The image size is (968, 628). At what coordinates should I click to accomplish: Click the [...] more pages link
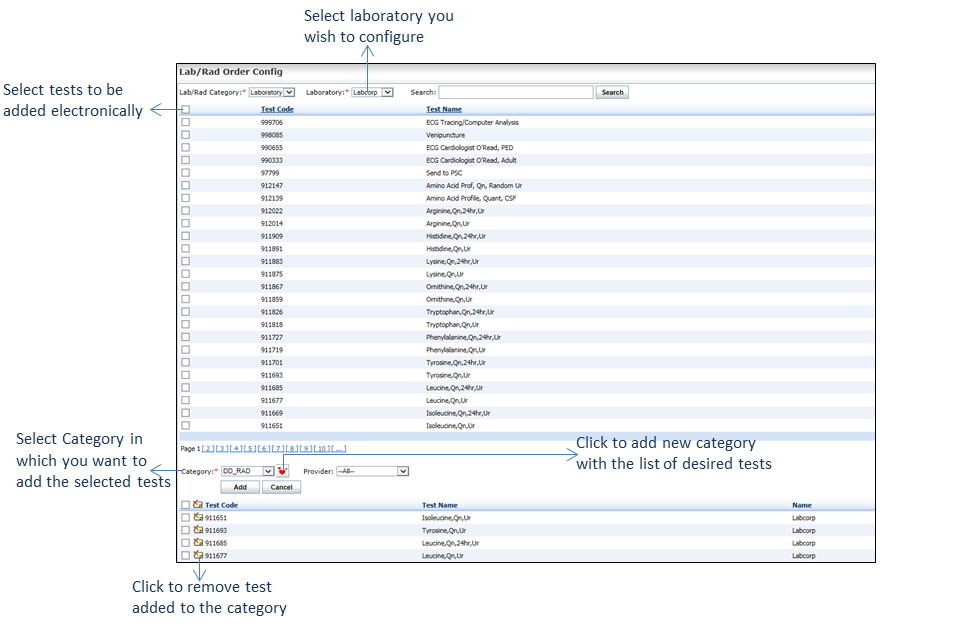339,448
